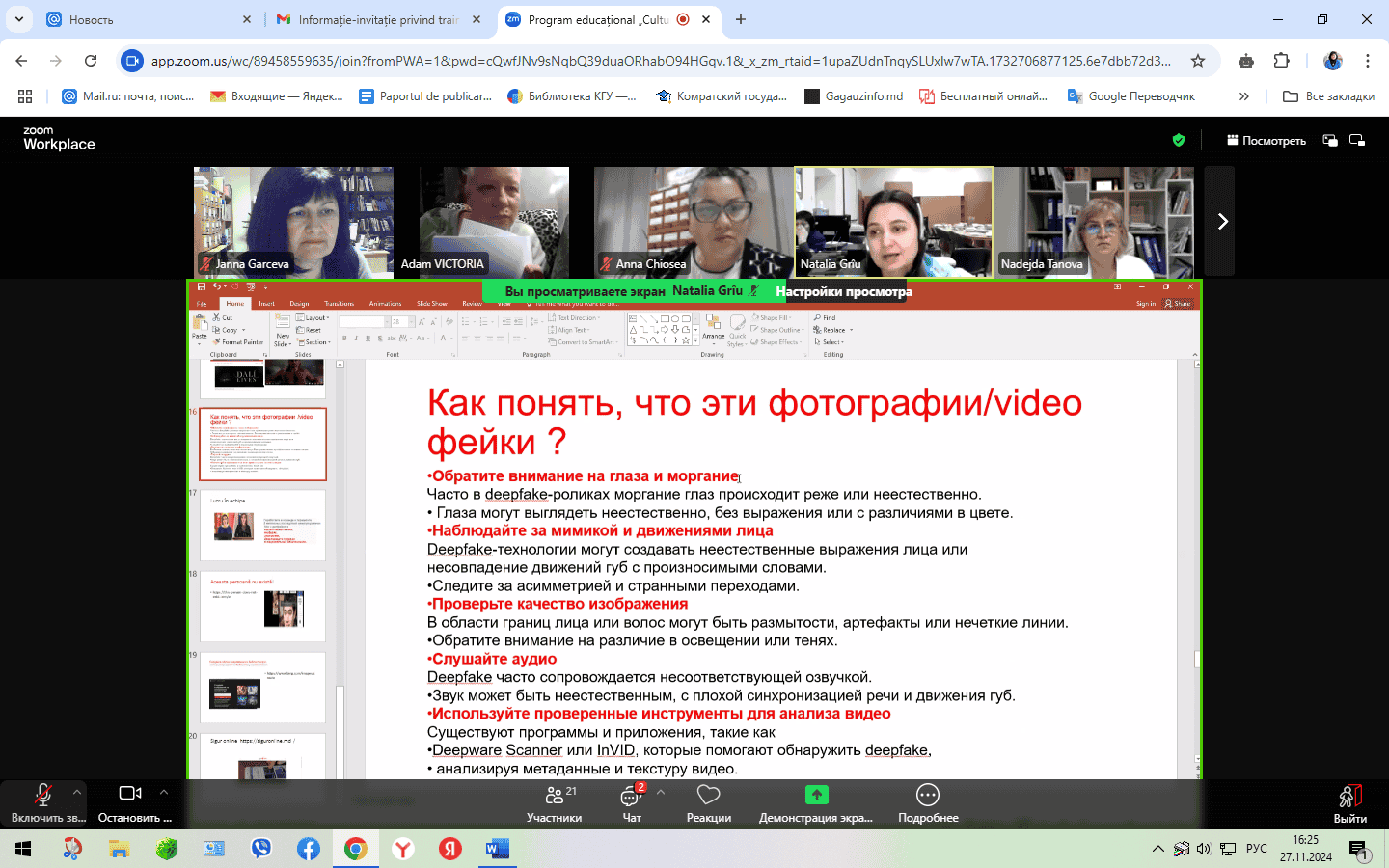The width and height of the screenshot is (1389, 868).
Task: Bookmark this page with star icon
Action: [1198, 61]
